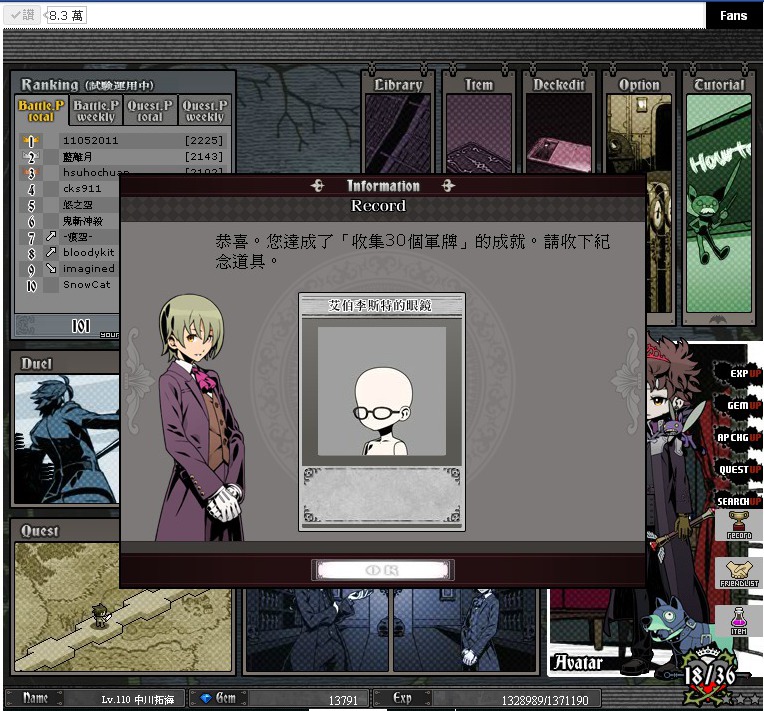764x711 pixels.
Task: Click the 101 your rank indicator
Action: tap(80, 326)
